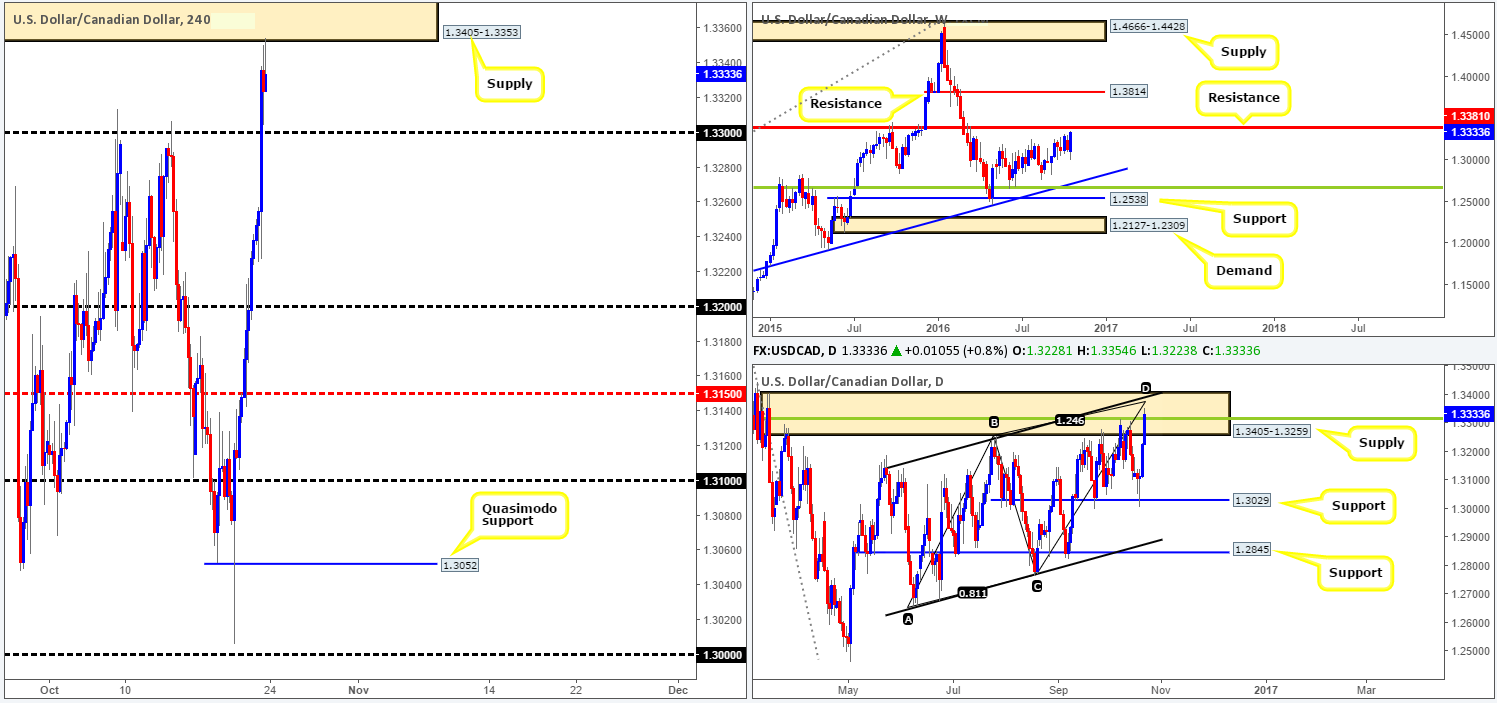Select the 1.3029 level label
This screenshot has width=1497, height=703.
click(1252, 501)
